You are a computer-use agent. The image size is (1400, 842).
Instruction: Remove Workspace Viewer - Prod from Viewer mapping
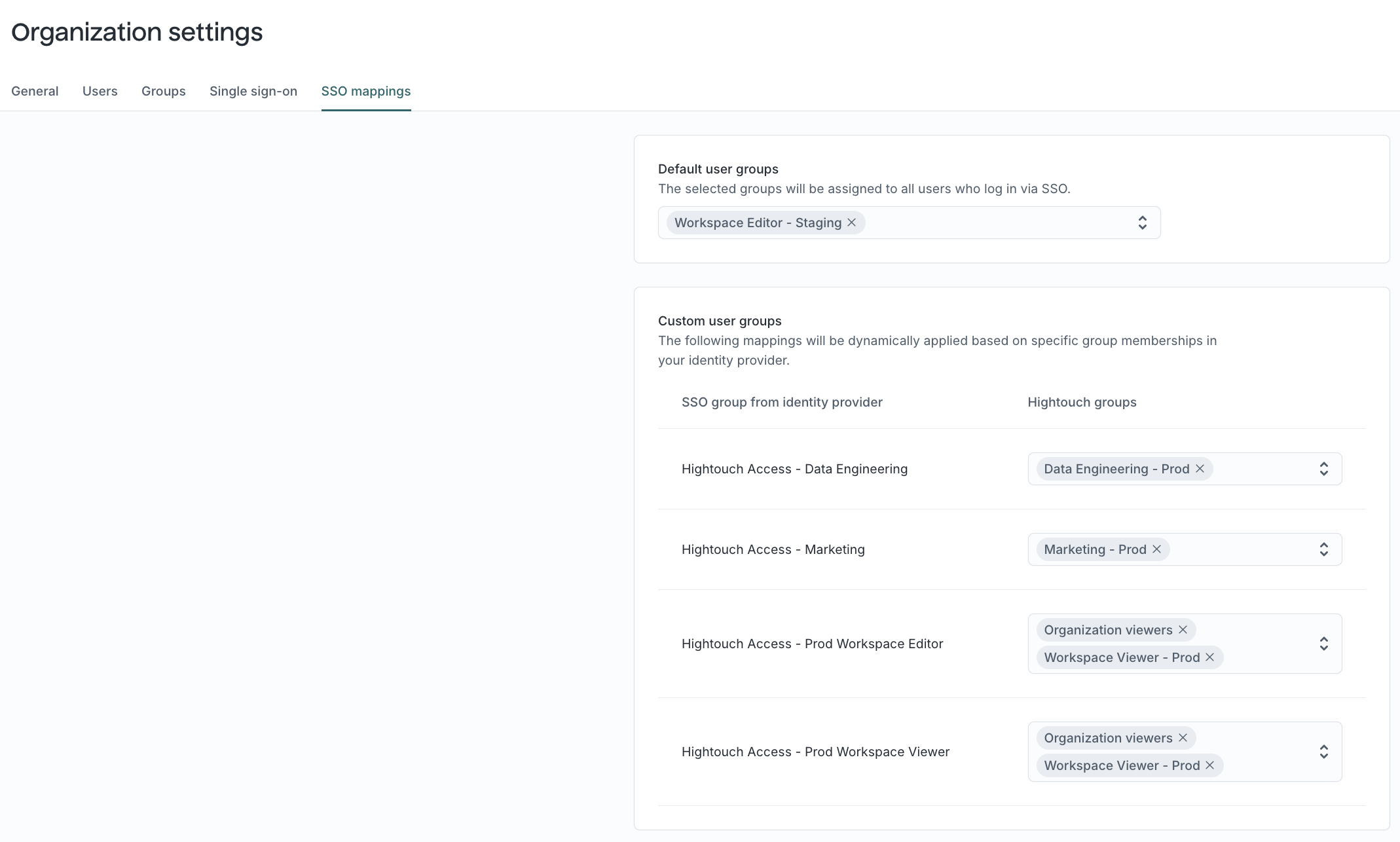[1209, 765]
